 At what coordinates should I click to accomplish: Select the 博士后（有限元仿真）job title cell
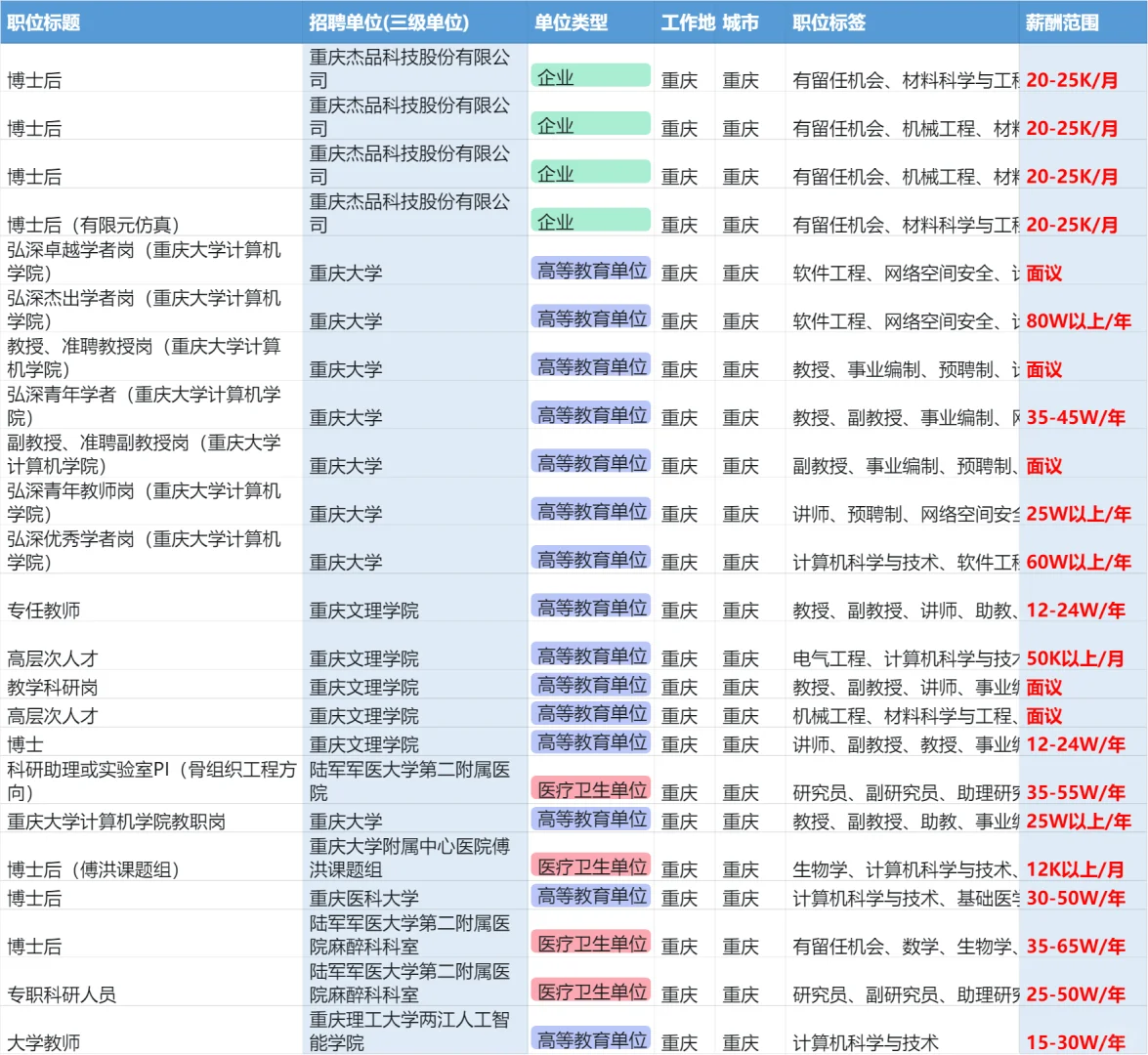[151, 212]
